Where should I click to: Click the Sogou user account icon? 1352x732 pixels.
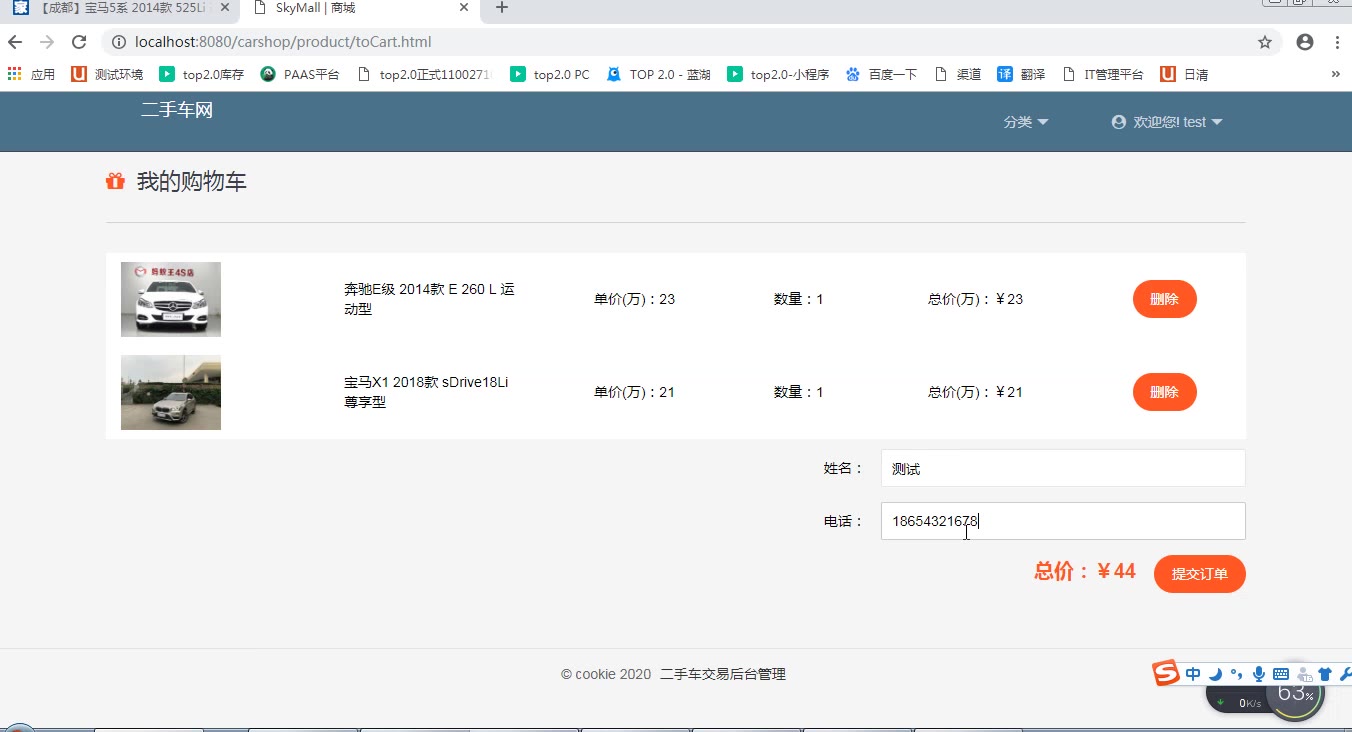[x=1304, y=674]
